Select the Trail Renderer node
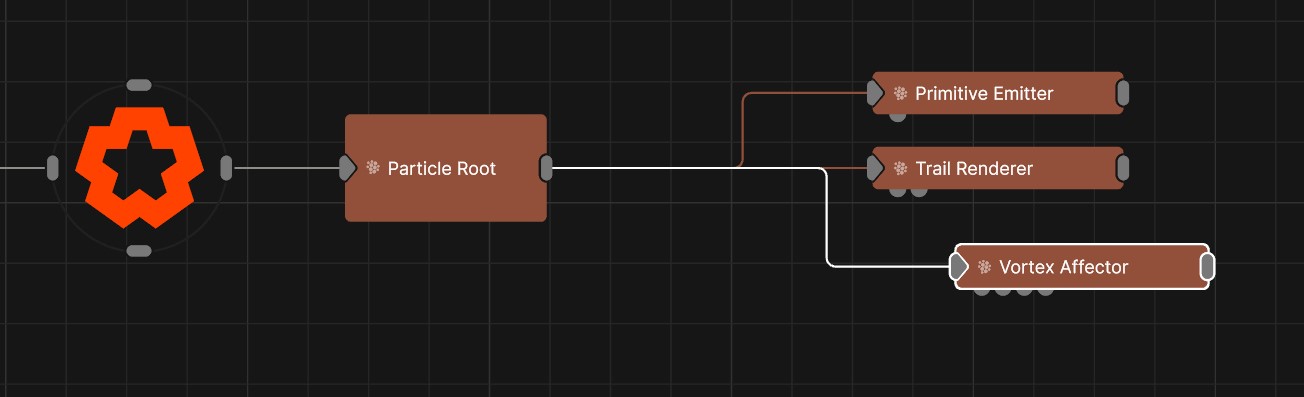 998,168
